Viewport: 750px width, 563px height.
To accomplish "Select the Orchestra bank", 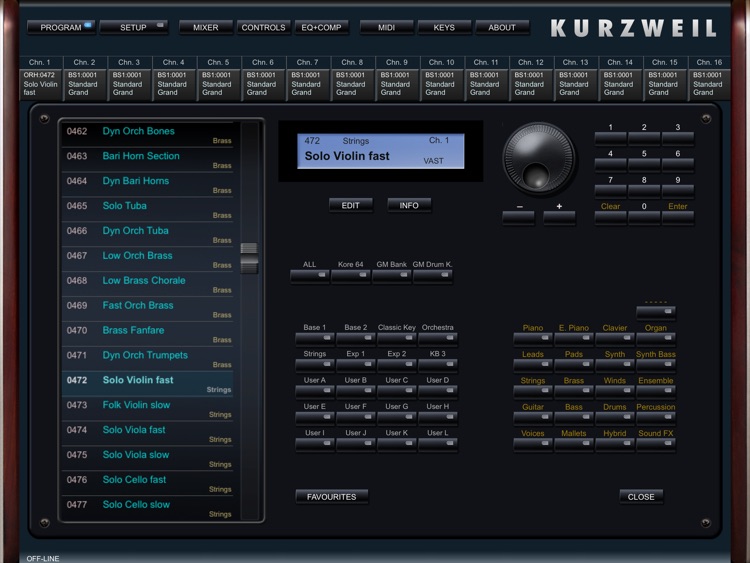I will point(438,339).
